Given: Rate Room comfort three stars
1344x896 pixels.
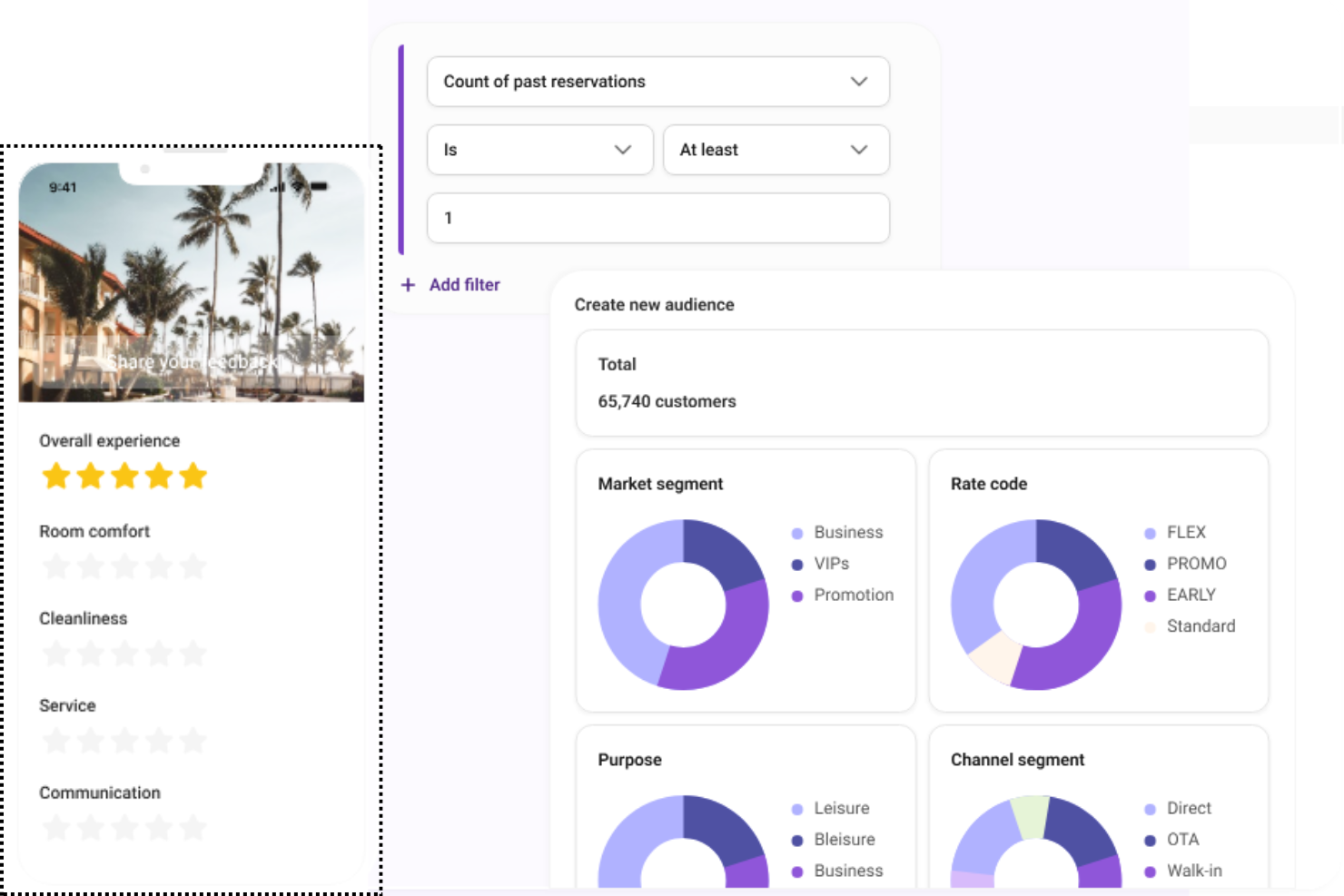Looking at the screenshot, I should (124, 566).
